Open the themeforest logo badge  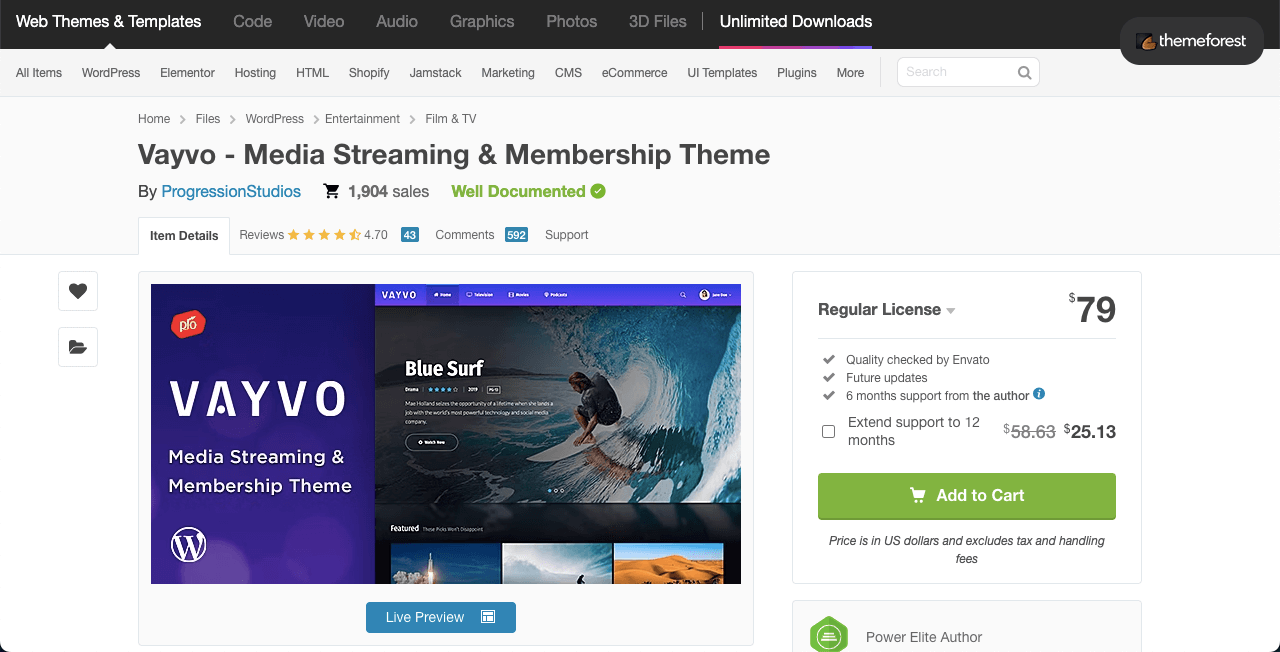1192,41
